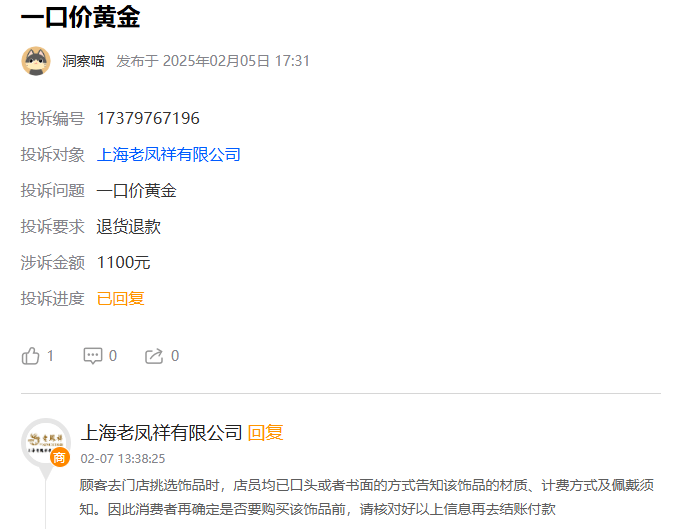This screenshot has width=681, height=529.
Task: Click the thumbs-up like icon
Action: [x=30, y=356]
